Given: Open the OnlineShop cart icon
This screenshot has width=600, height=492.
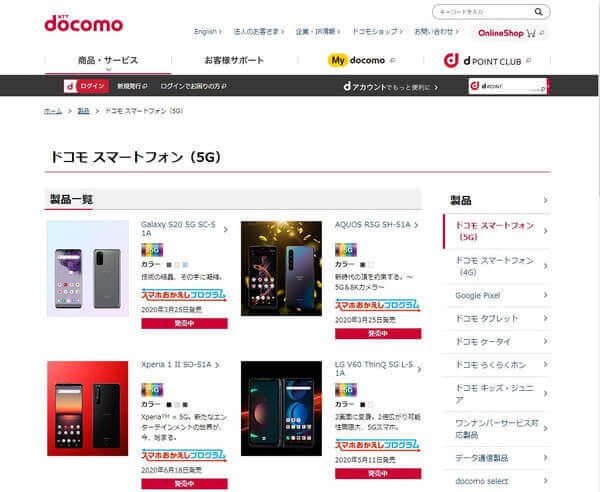Looking at the screenshot, I should [x=531, y=33].
